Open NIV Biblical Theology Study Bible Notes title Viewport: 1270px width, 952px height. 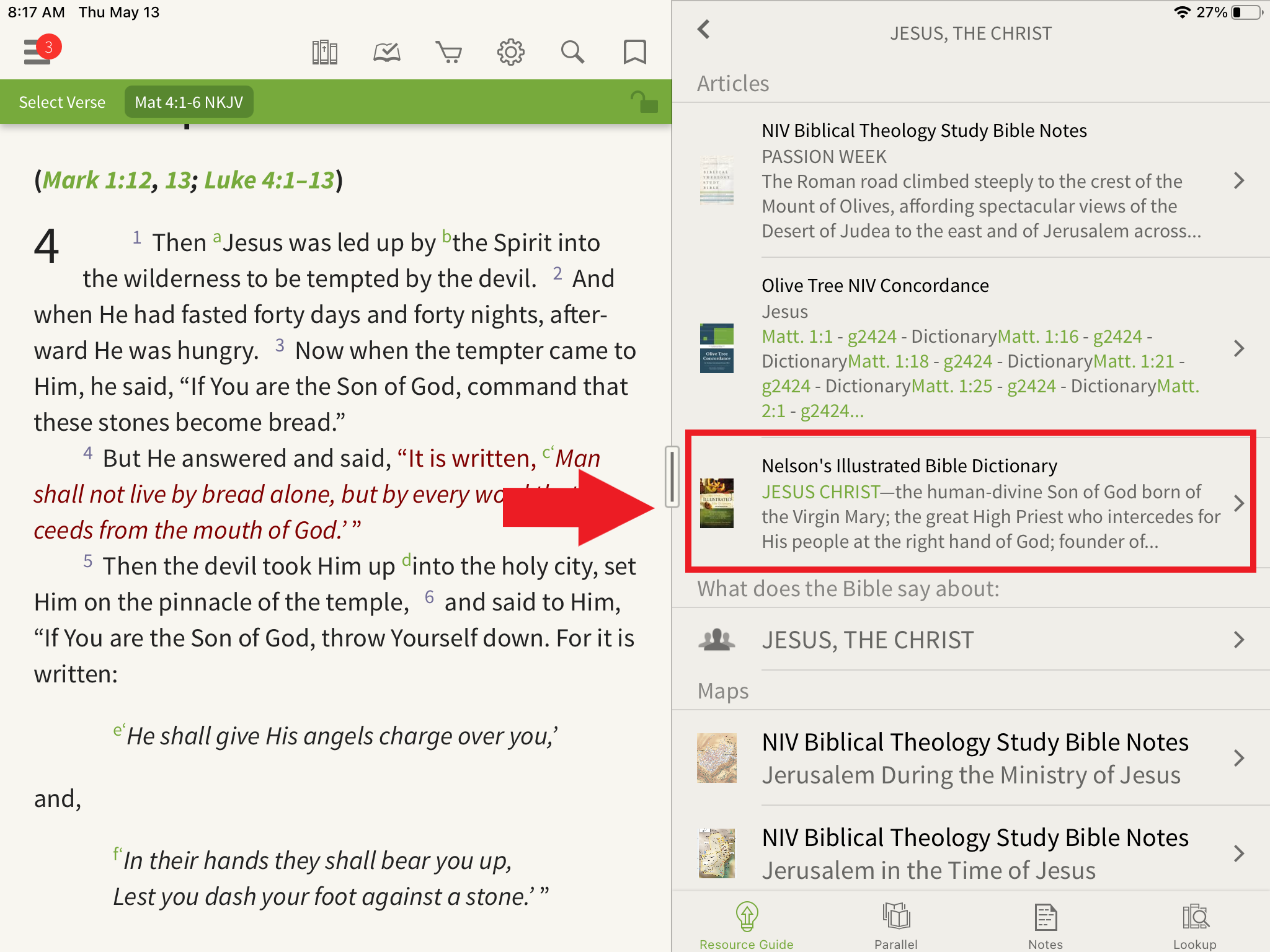pyautogui.click(x=924, y=131)
